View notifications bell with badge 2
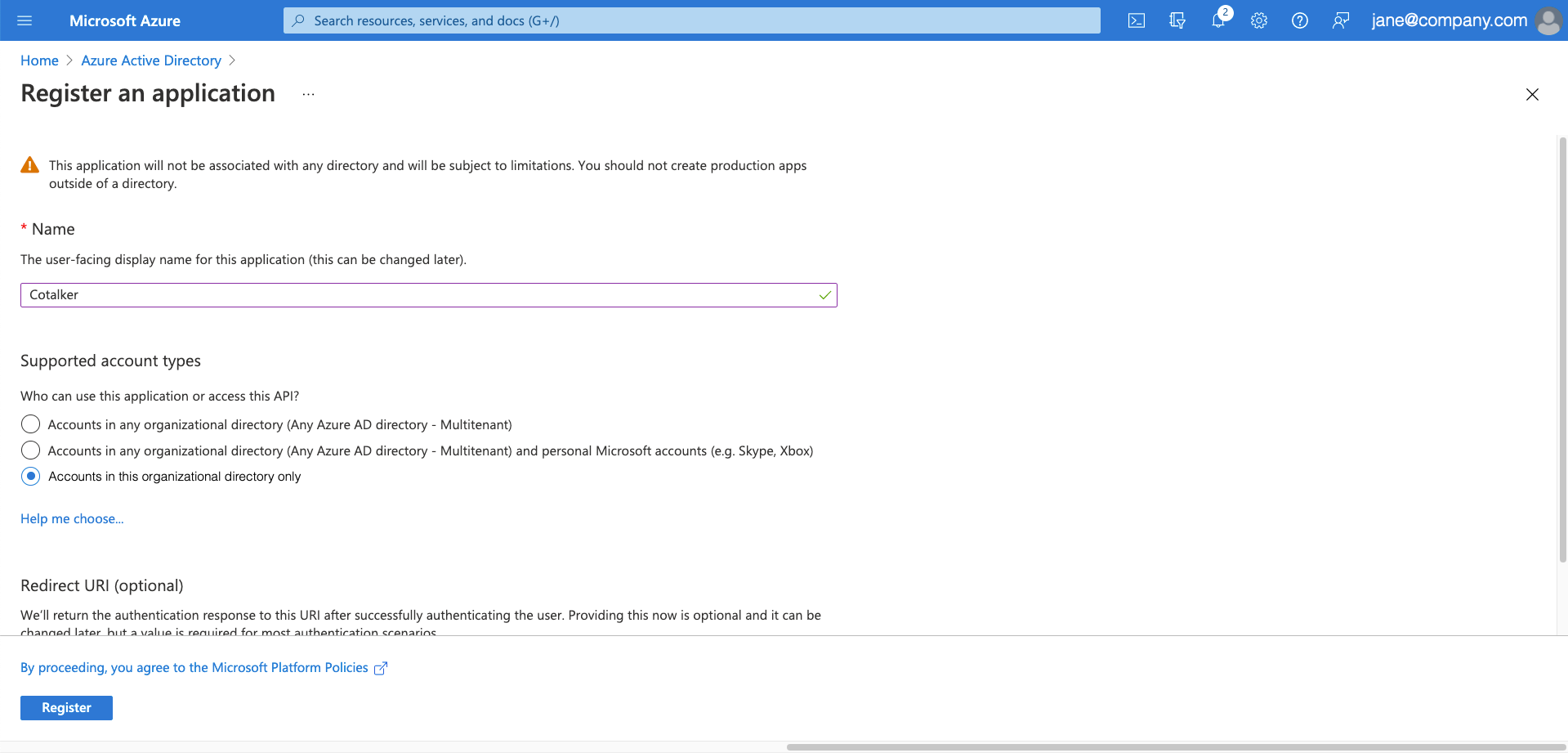The width and height of the screenshot is (1568, 753). click(1220, 19)
